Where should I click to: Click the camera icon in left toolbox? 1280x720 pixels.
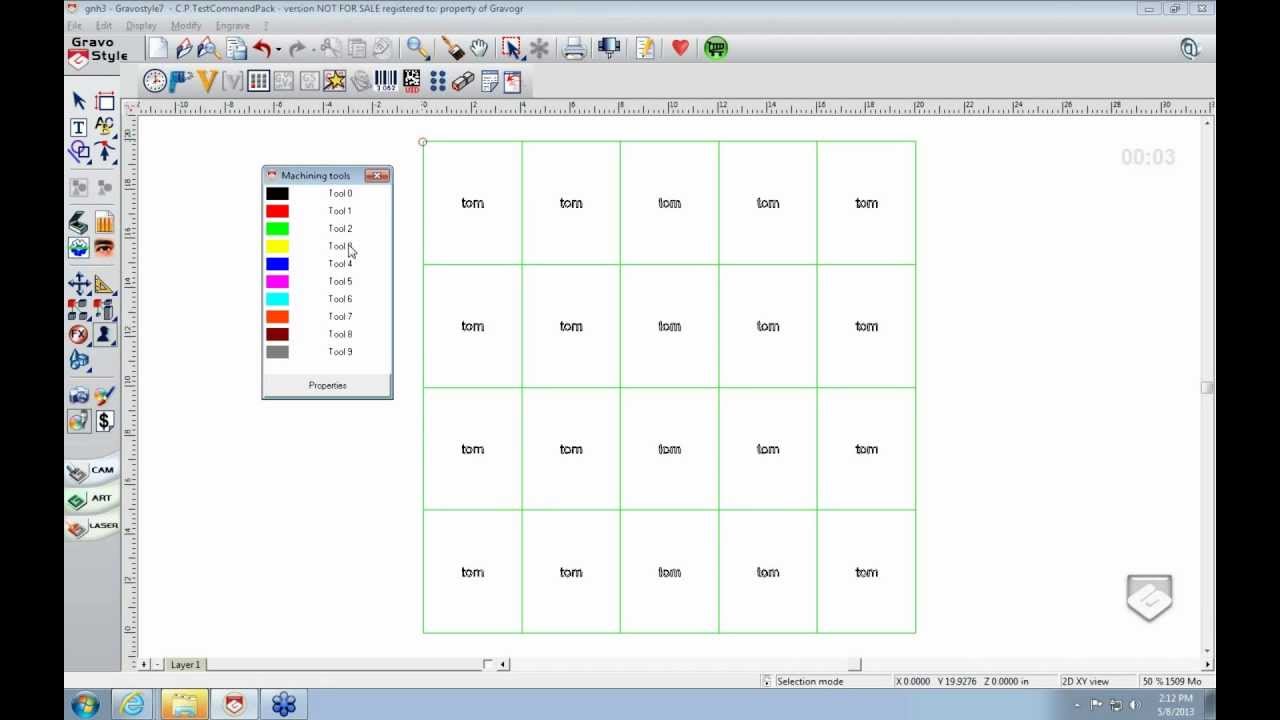pyautogui.click(x=79, y=396)
